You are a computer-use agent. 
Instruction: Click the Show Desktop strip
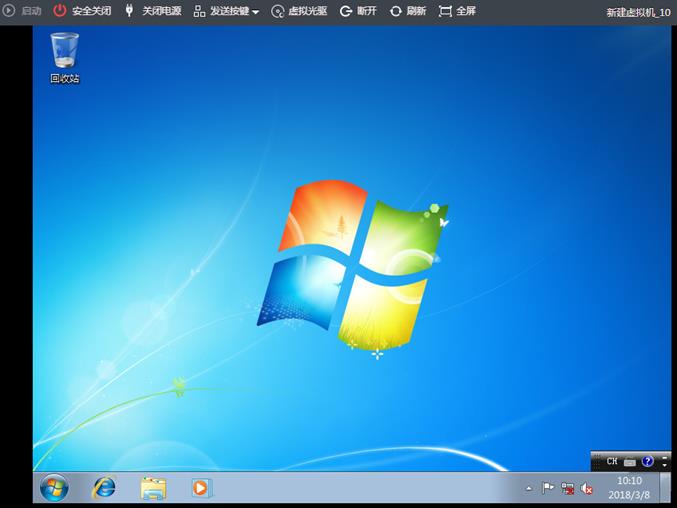click(x=665, y=488)
